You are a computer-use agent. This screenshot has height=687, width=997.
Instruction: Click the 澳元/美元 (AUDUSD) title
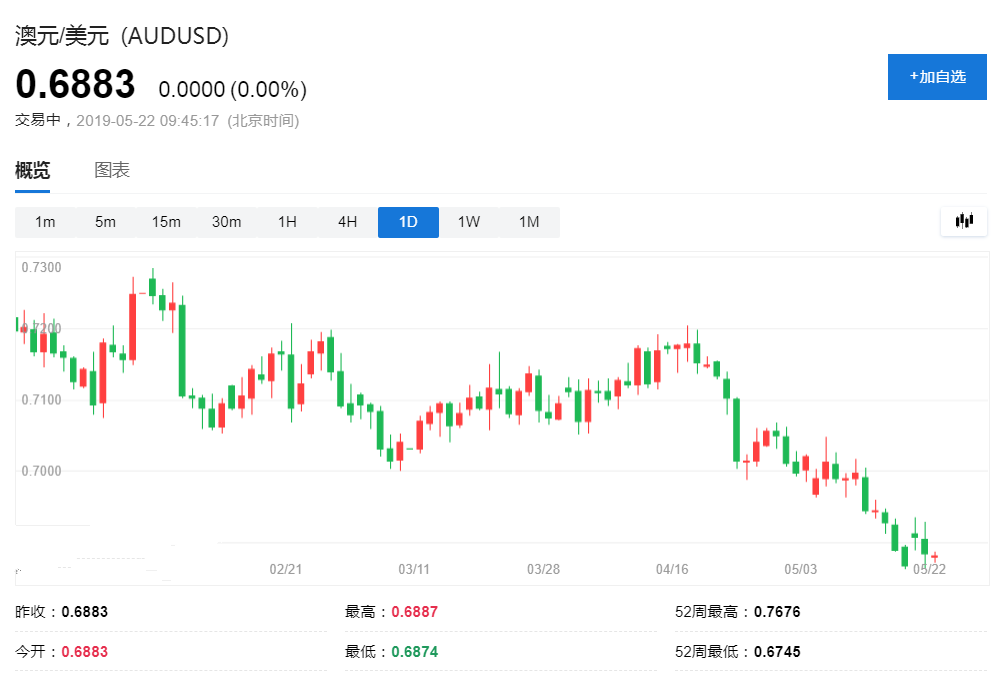(x=122, y=37)
